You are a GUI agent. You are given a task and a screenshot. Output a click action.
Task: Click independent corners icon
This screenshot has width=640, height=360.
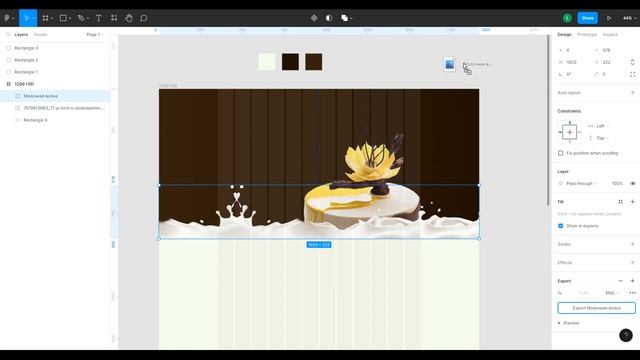pyautogui.click(x=632, y=74)
